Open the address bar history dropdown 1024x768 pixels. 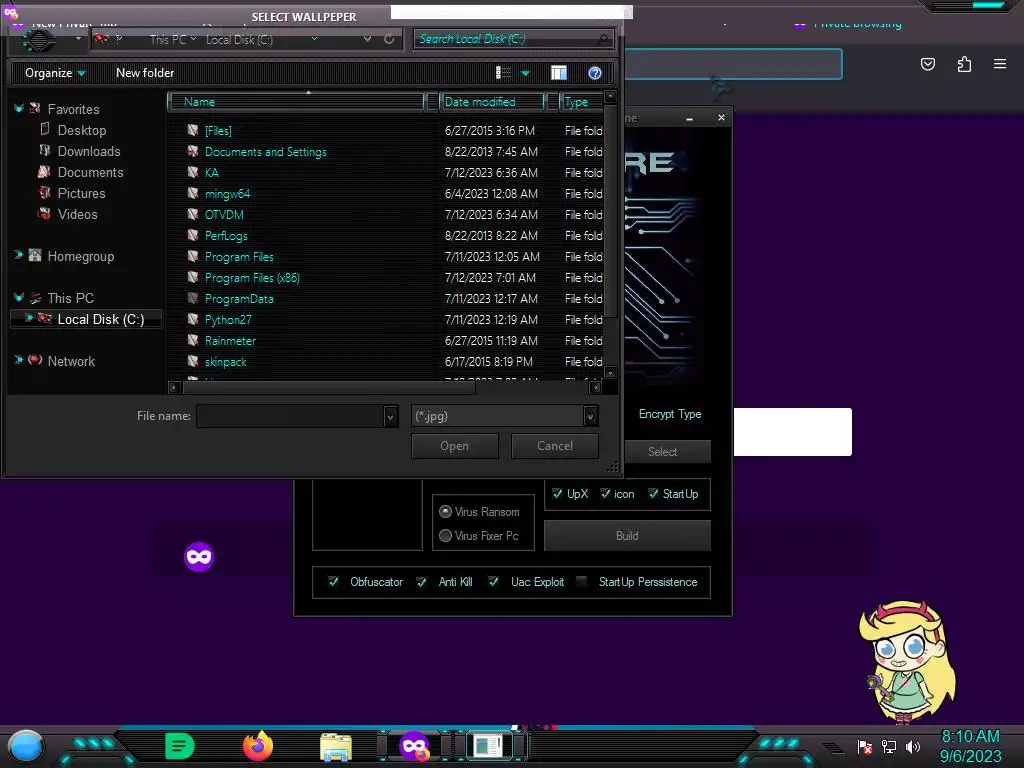368,39
